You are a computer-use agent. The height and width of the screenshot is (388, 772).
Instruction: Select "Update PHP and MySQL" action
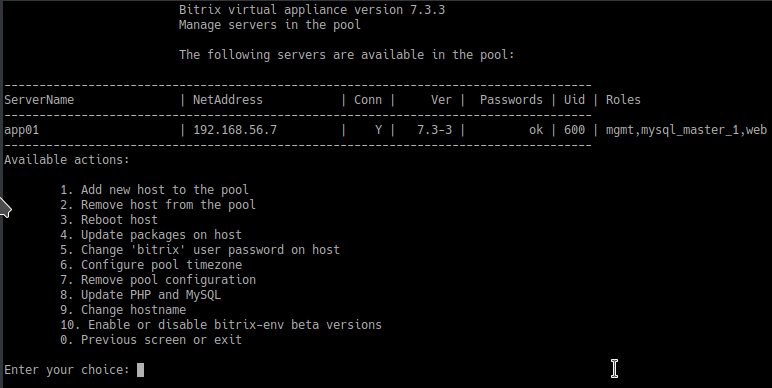141,295
